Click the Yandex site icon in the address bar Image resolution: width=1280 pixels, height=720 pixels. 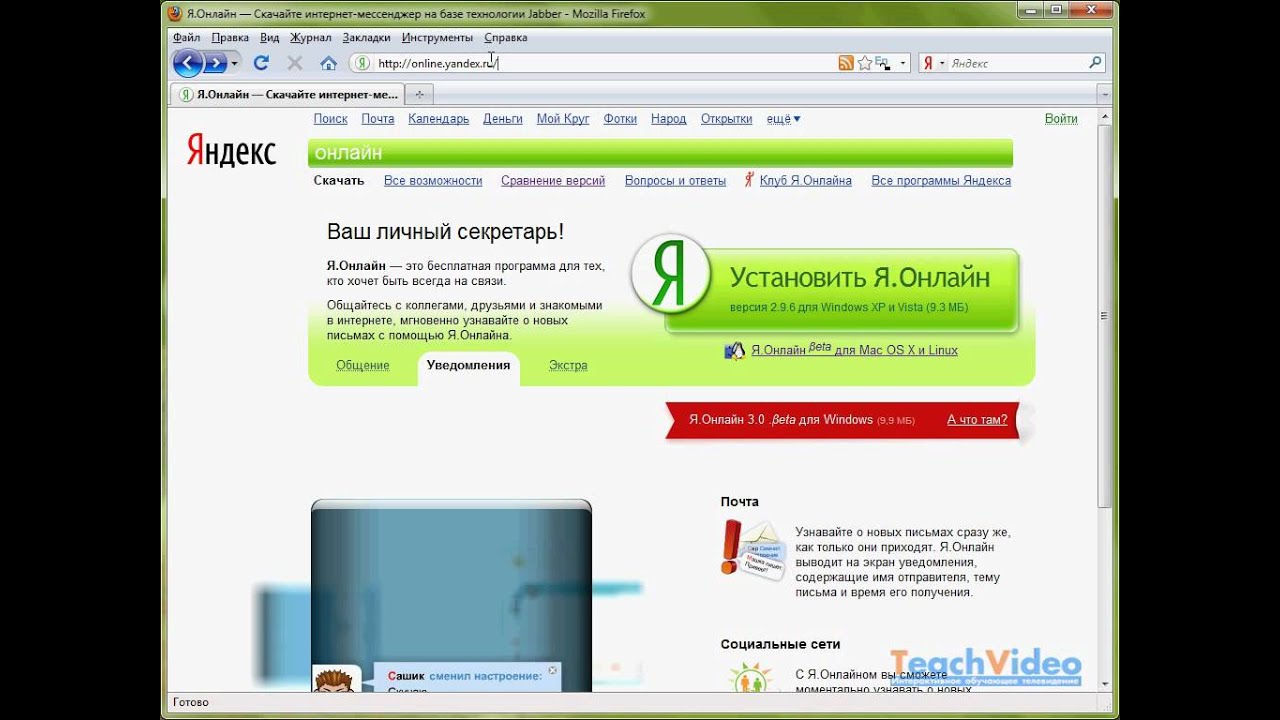coord(361,63)
